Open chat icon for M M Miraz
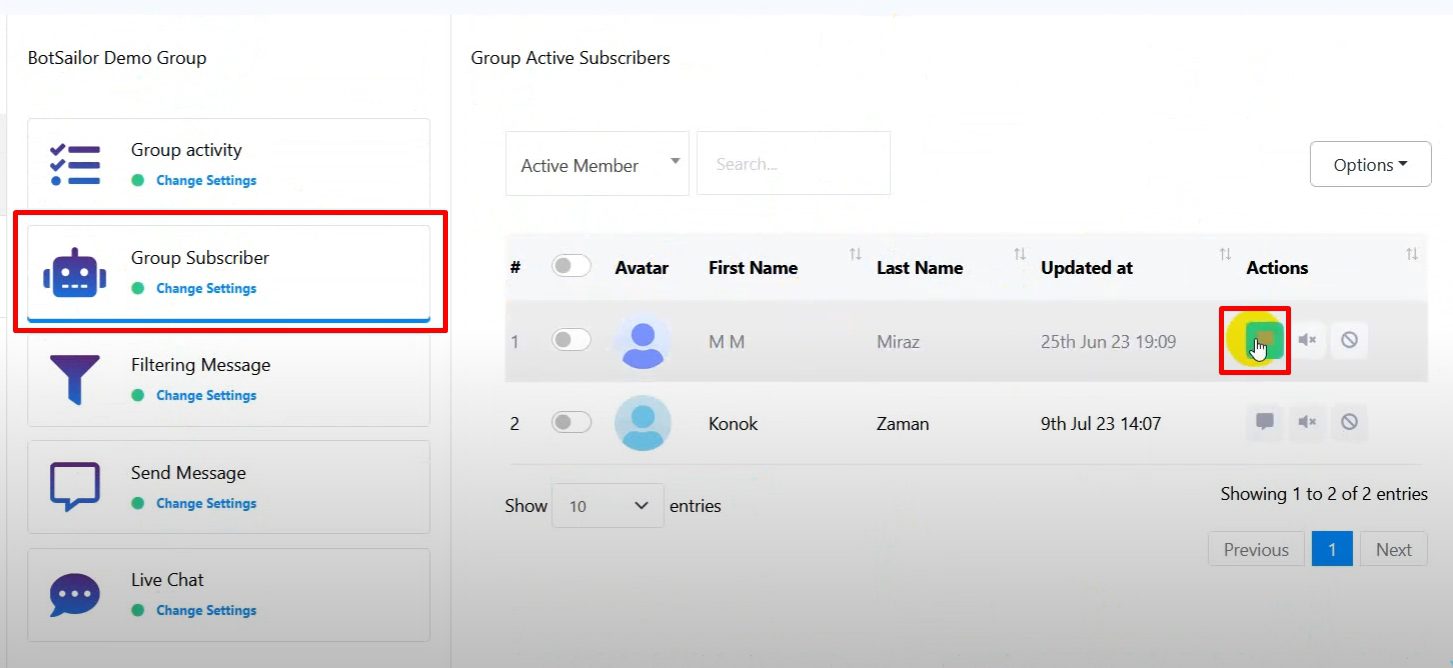Screen dimensions: 1453x668 click(1264, 341)
